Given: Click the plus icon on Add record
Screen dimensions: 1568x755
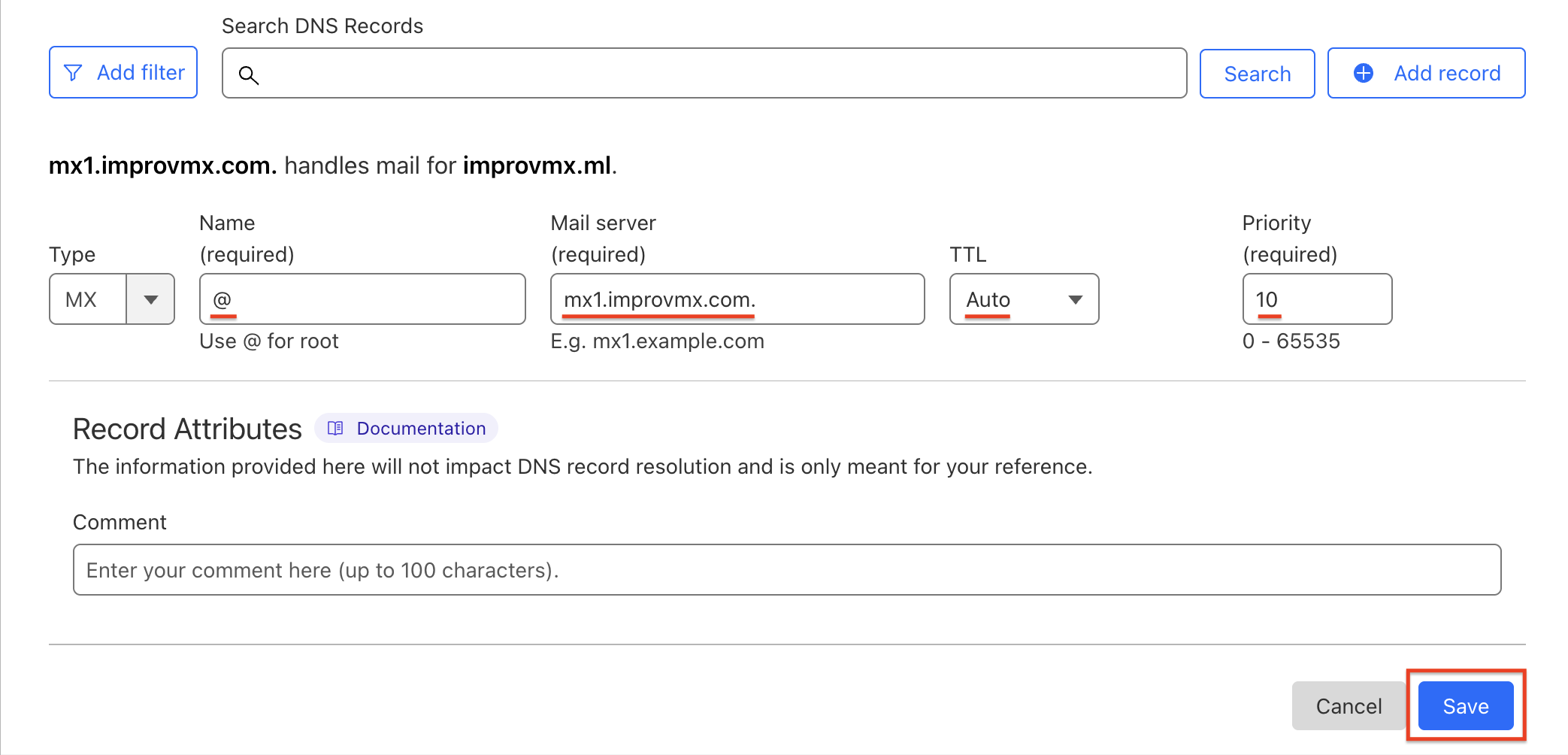Looking at the screenshot, I should pyautogui.click(x=1363, y=73).
